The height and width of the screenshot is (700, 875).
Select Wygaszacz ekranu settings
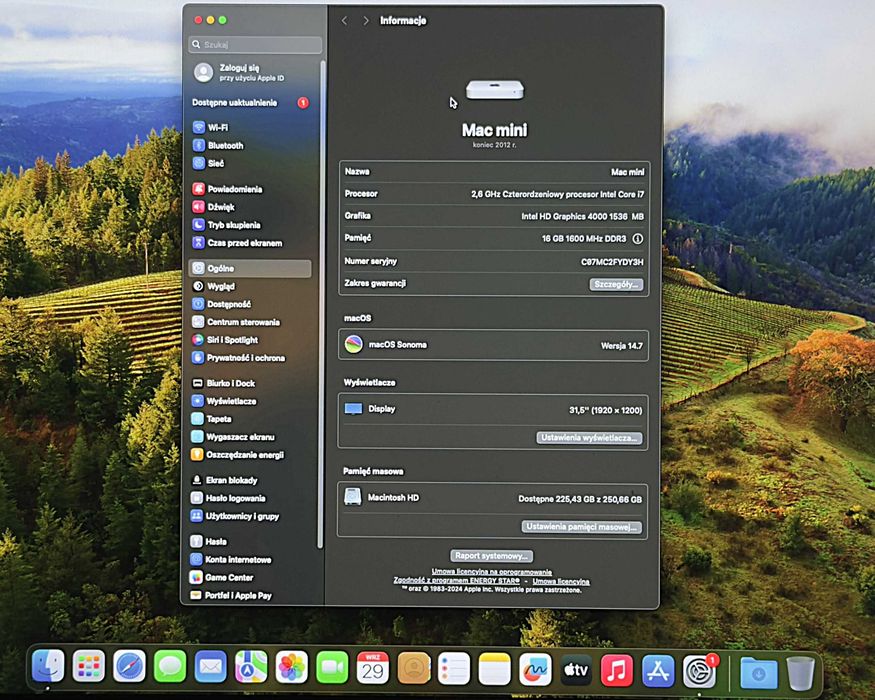pos(233,437)
